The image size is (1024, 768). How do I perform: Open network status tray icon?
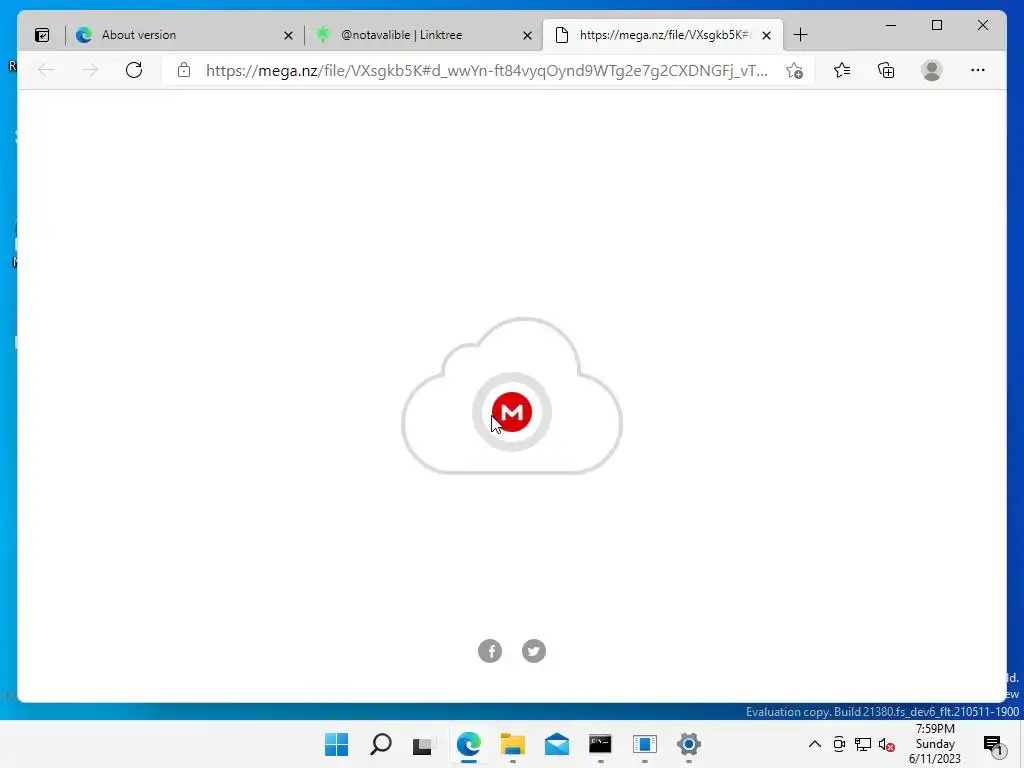tap(863, 744)
